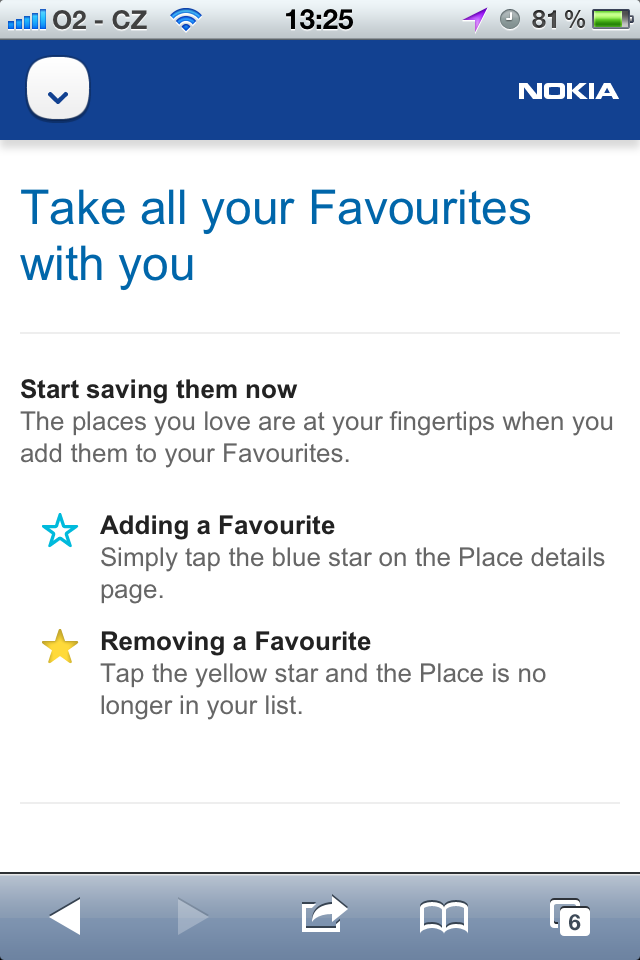This screenshot has width=640, height=960.
Task: Expand the Nokia header dropdown chevron
Action: pos(58,92)
